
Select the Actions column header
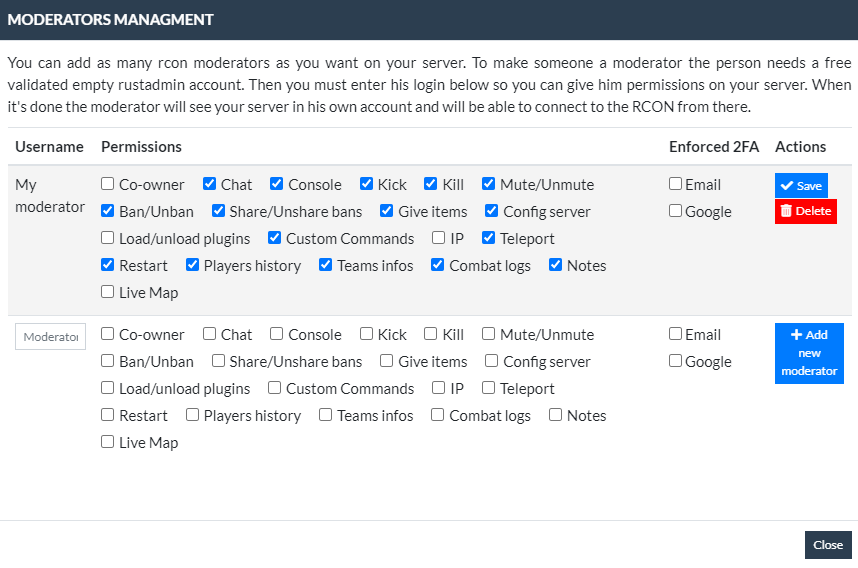click(801, 147)
